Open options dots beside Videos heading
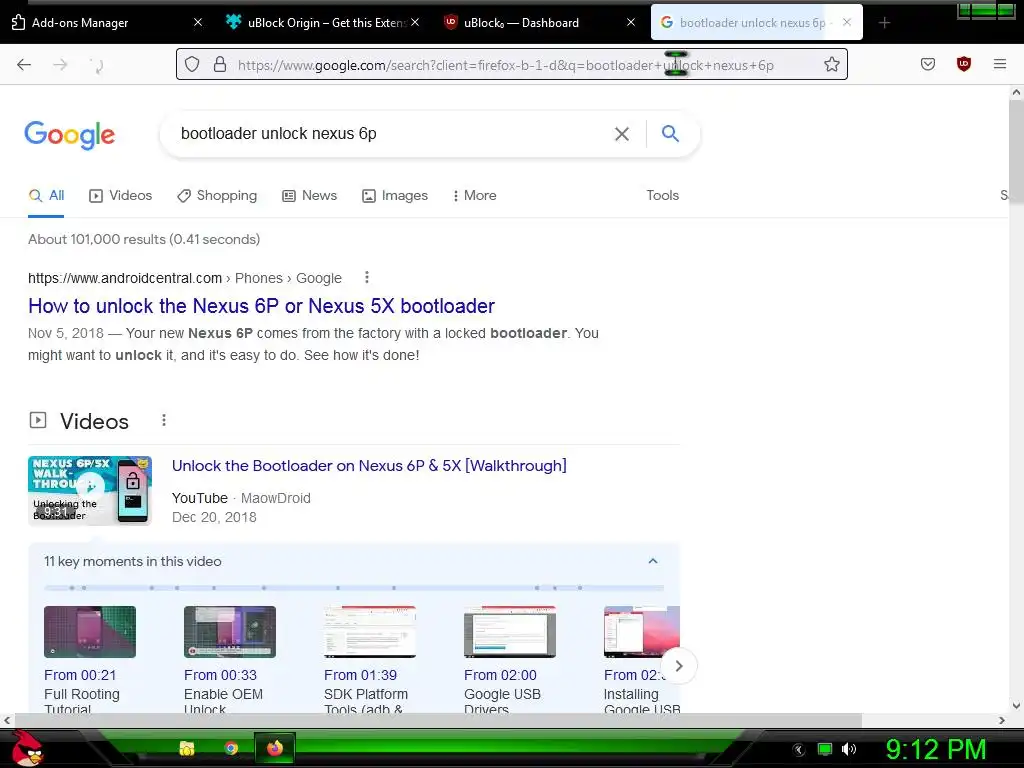 (x=164, y=420)
